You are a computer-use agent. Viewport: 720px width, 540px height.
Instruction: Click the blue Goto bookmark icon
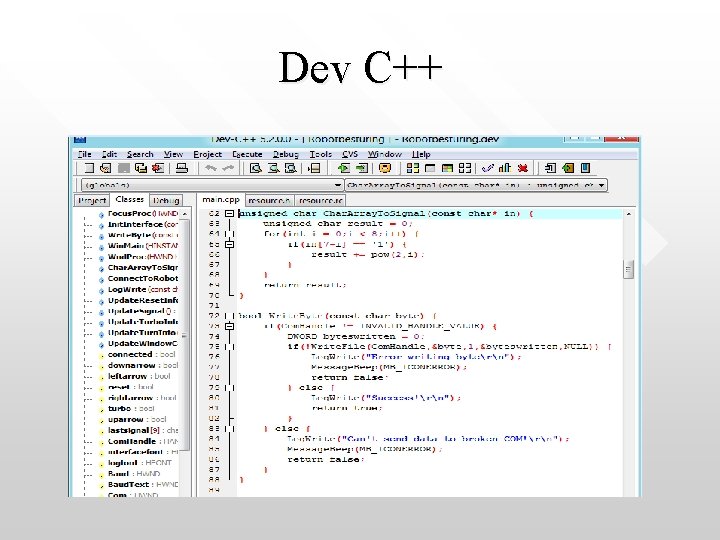585,168
